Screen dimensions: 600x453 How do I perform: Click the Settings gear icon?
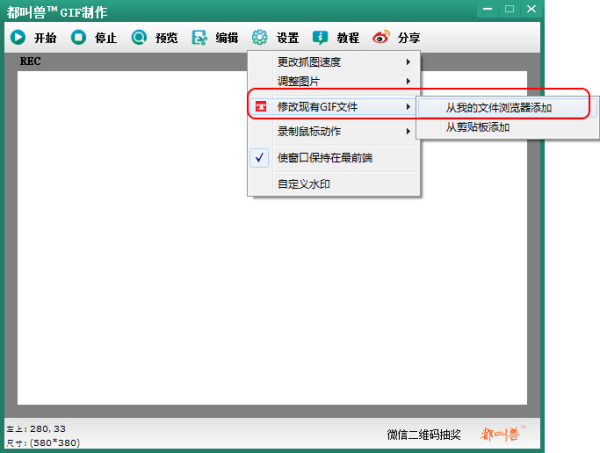(259, 37)
